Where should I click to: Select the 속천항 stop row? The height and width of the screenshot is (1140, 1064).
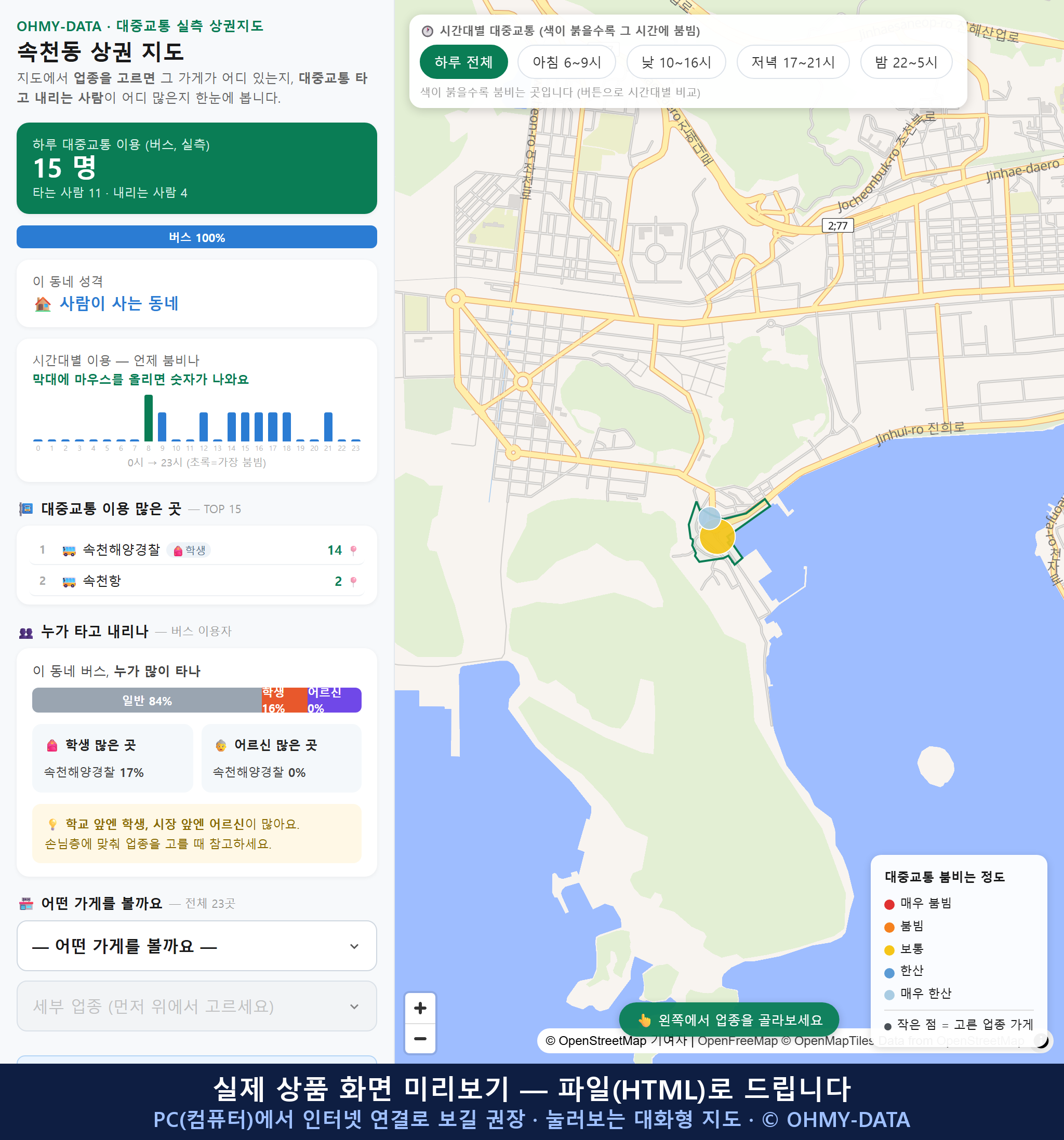(197, 581)
